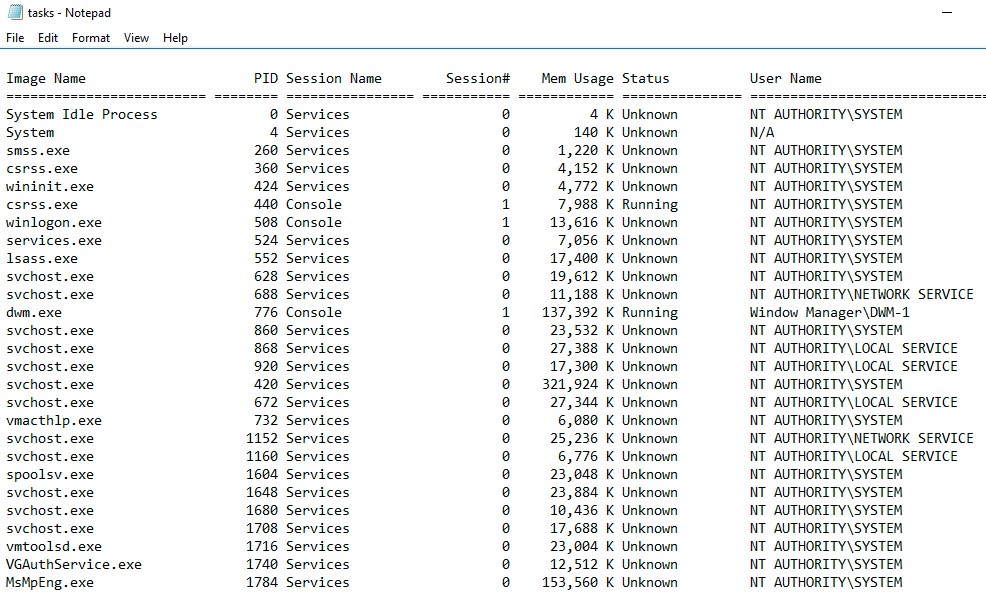Image resolution: width=986 pixels, height=602 pixels.
Task: Click on the 'VGAuthService.exe' process name
Action: tap(74, 564)
